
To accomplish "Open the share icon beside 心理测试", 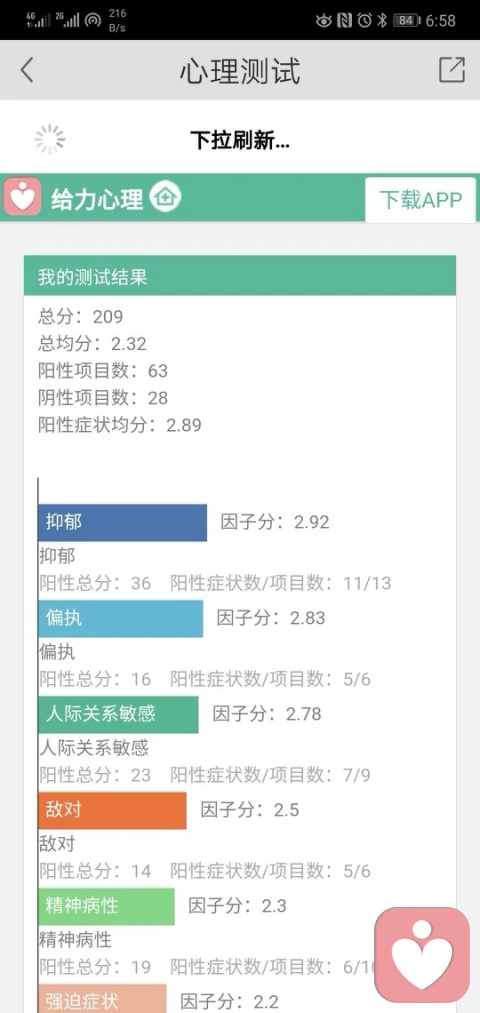I will tap(452, 70).
